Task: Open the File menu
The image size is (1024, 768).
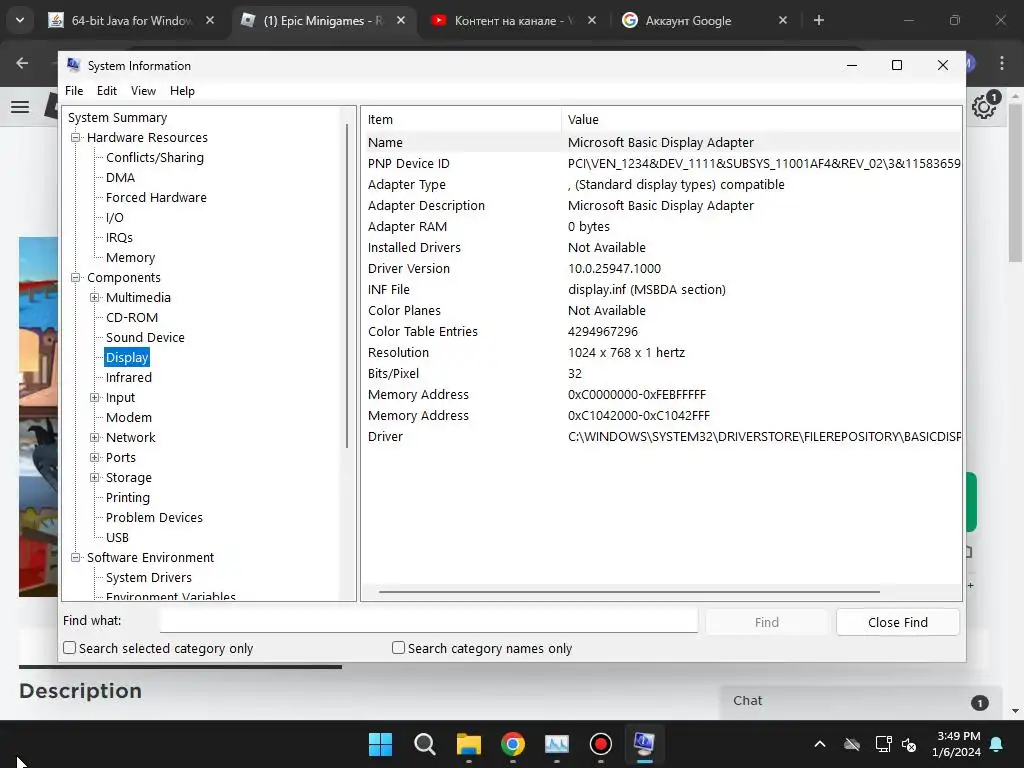Action: pos(74,91)
